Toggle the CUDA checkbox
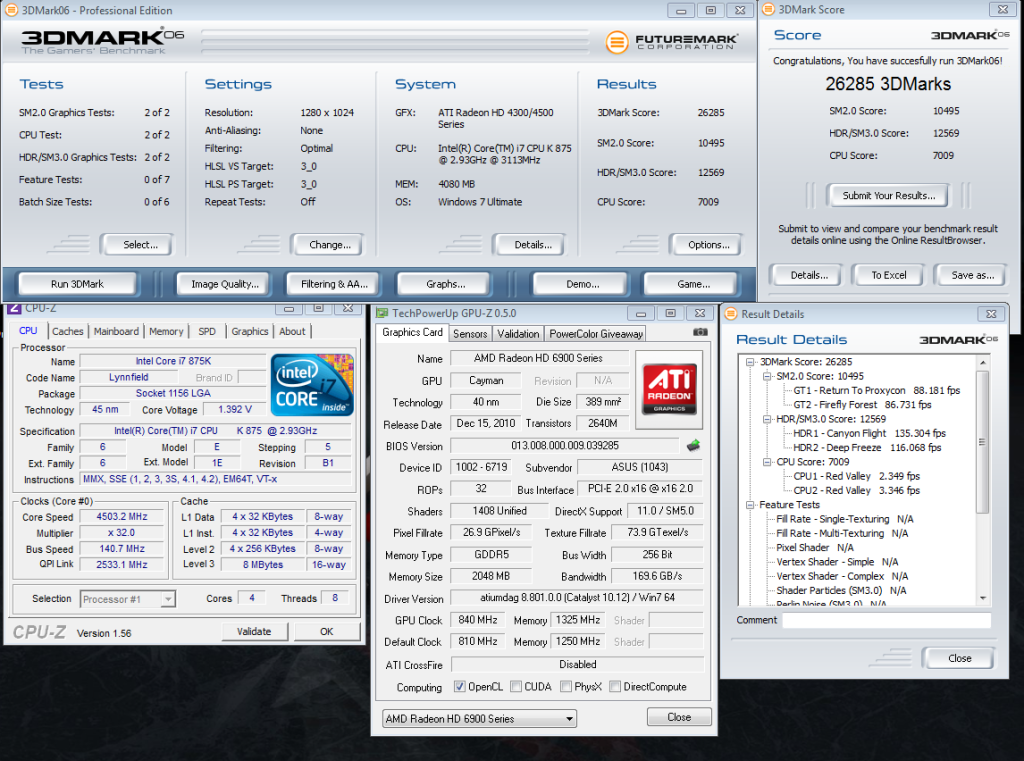The width and height of the screenshot is (1024, 761). pos(515,687)
